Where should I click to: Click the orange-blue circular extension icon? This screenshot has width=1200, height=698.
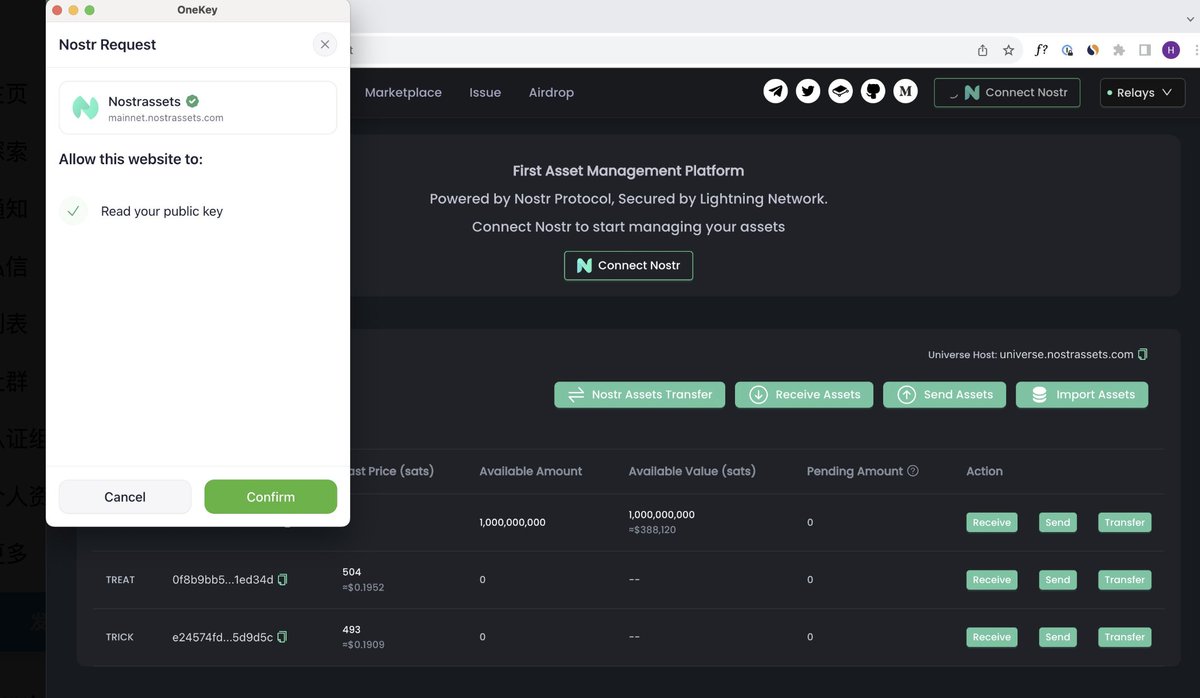pyautogui.click(x=1093, y=50)
